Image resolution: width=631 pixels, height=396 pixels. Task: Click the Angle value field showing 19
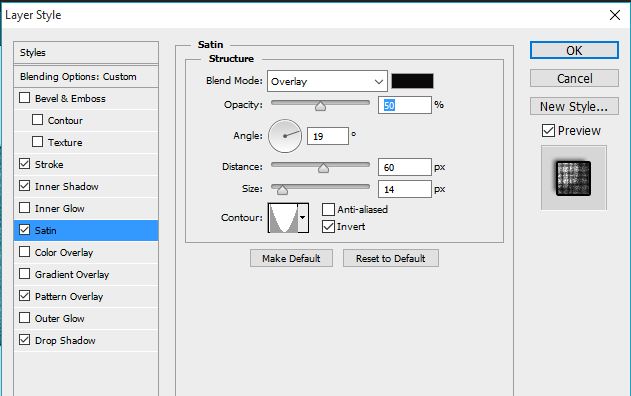click(328, 136)
